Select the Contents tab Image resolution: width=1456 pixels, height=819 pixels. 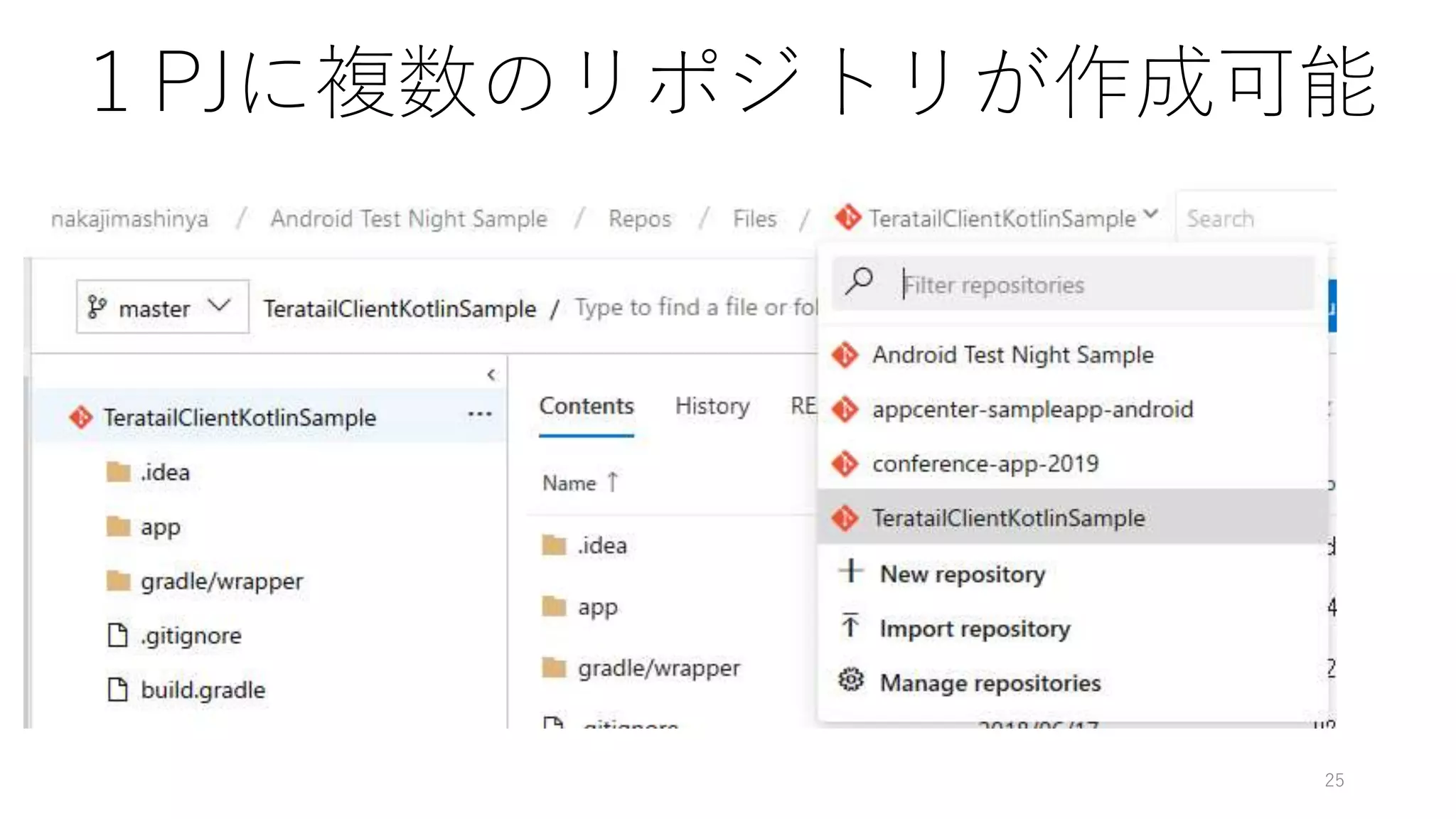[x=587, y=406]
